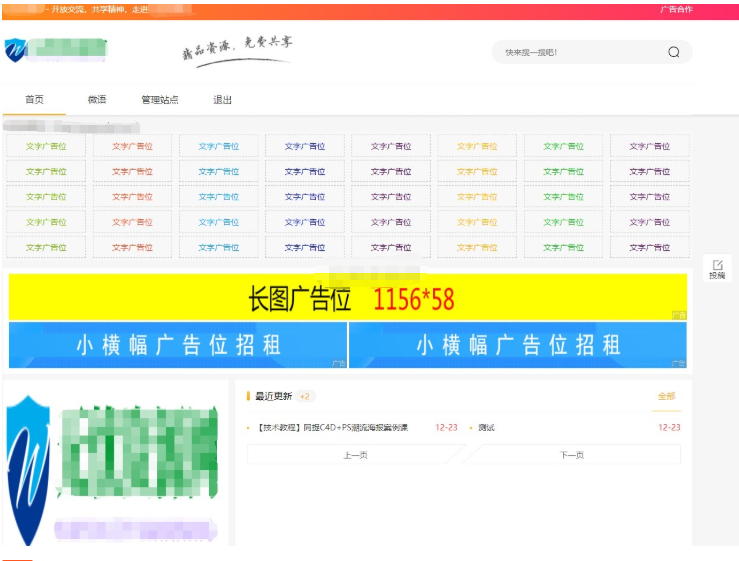
Task: Open the 管理站点 menu item
Action: (x=160, y=99)
